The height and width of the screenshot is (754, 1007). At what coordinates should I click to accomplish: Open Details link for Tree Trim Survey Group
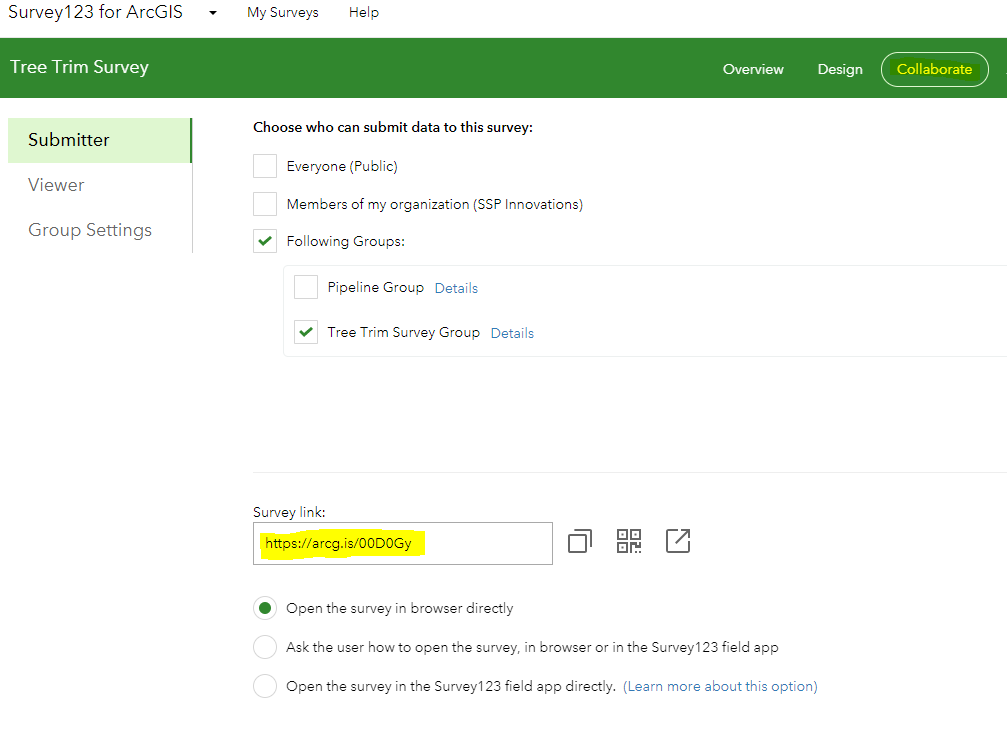click(x=512, y=333)
